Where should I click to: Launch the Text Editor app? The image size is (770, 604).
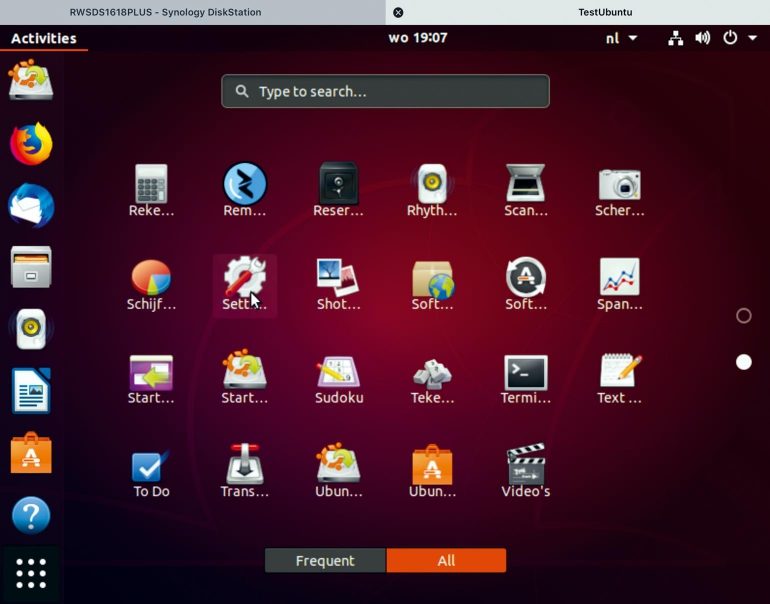(x=620, y=377)
